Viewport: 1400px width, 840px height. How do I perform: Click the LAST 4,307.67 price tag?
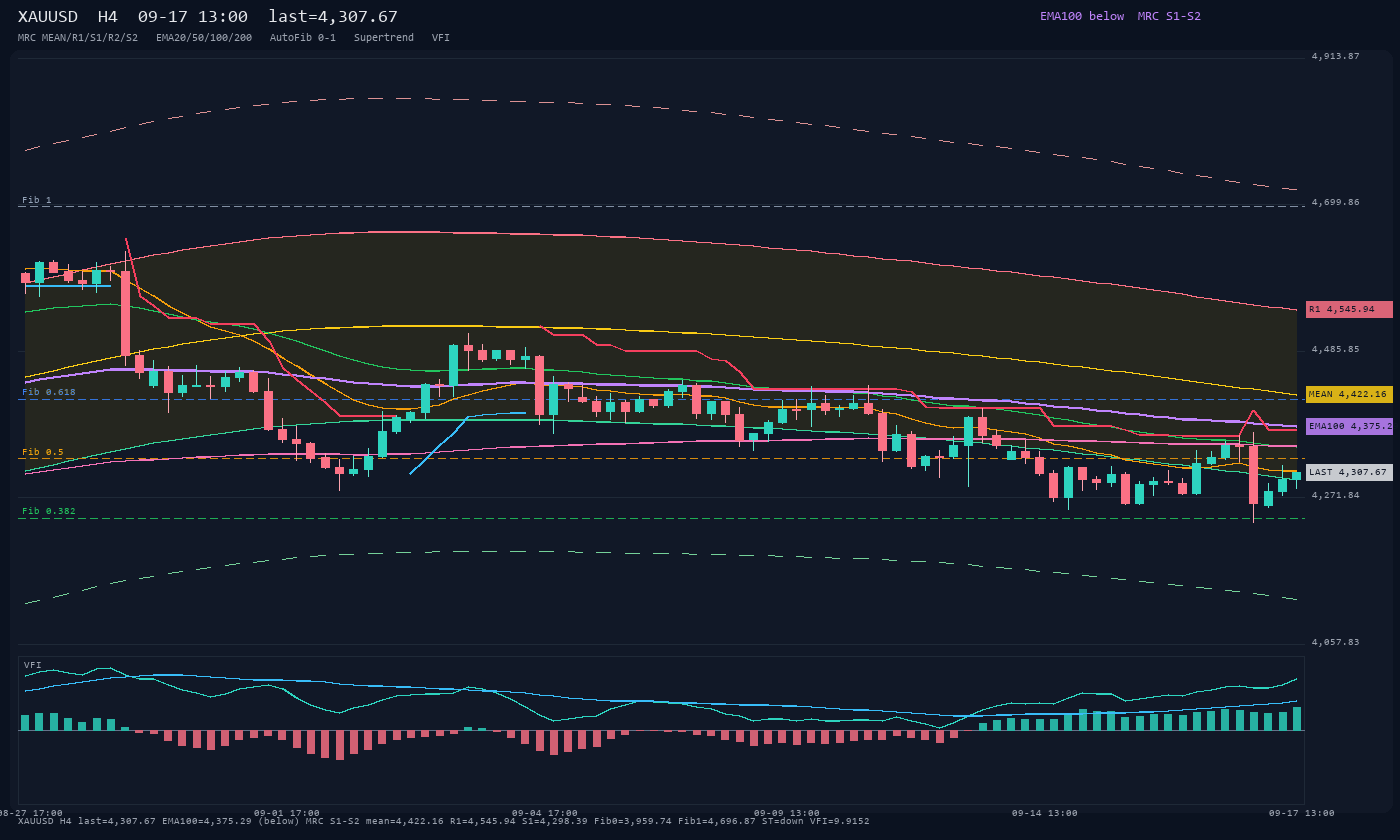tap(1349, 472)
